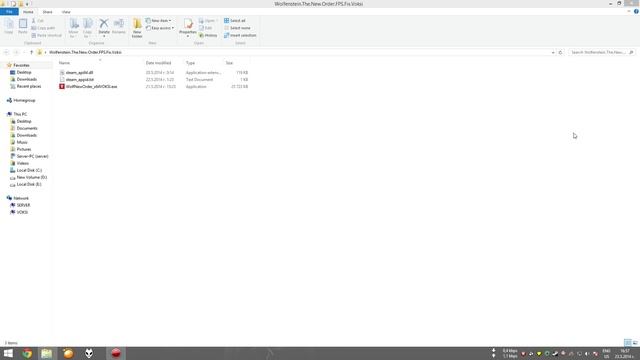The width and height of the screenshot is (640, 360).
Task: Click the address bar path text
Action: 85,52
